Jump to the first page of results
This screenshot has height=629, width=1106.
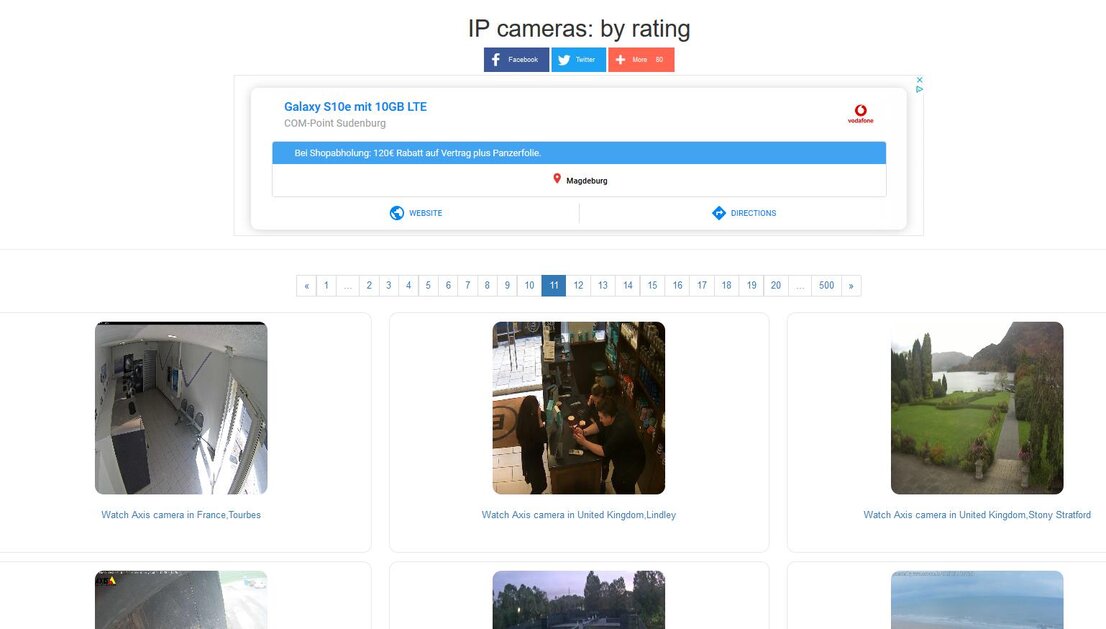point(325,285)
